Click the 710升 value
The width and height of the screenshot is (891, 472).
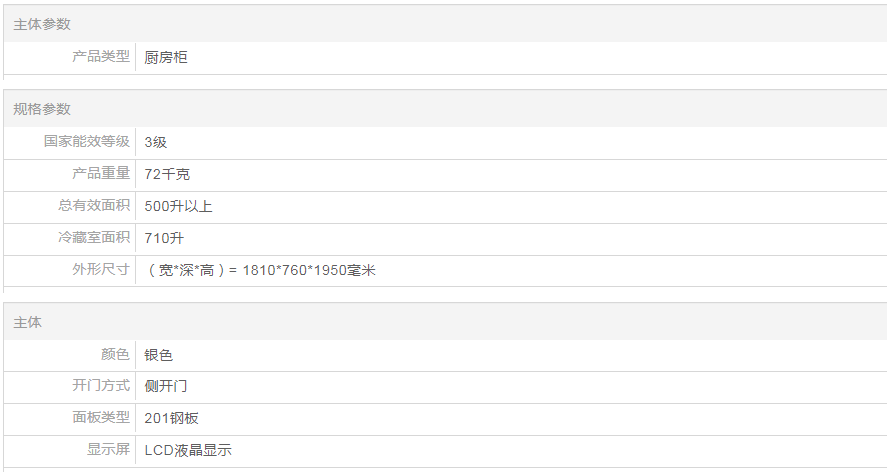(x=165, y=238)
